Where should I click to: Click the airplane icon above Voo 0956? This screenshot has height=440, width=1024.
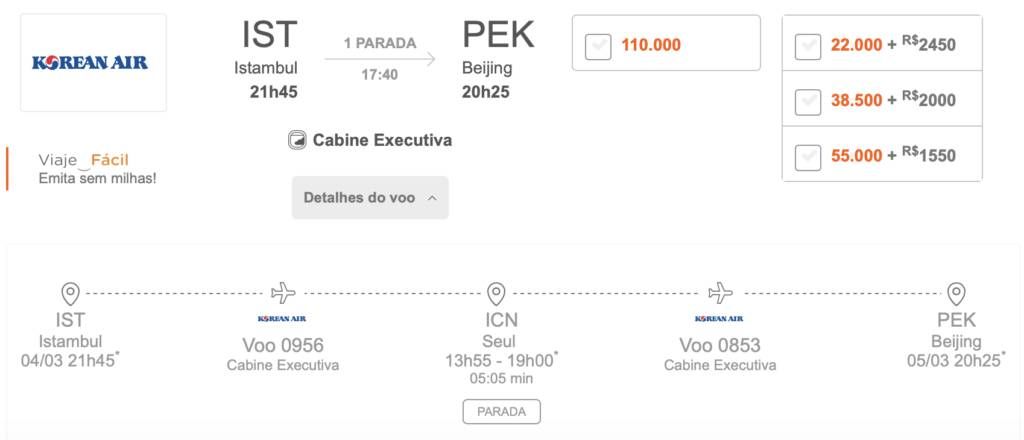(x=283, y=293)
